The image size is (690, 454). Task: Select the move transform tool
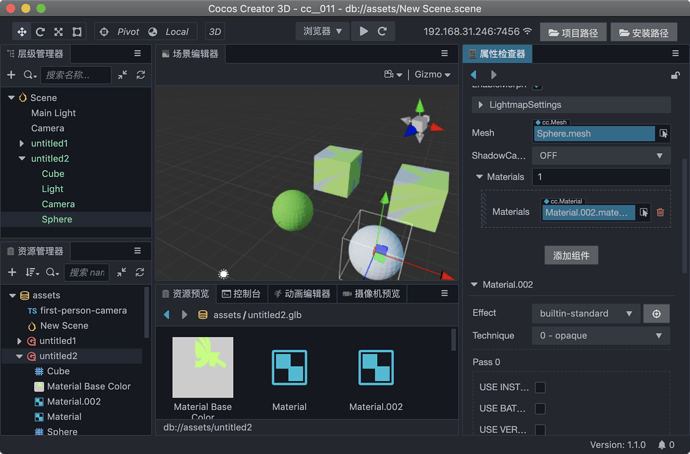pos(22,32)
